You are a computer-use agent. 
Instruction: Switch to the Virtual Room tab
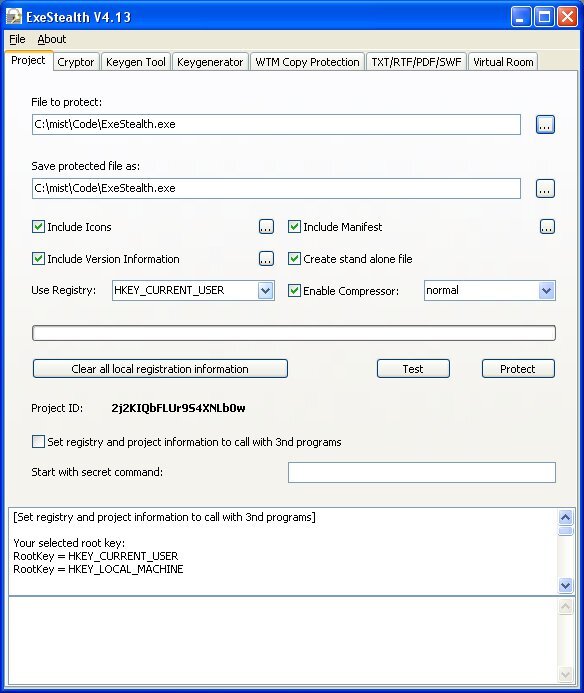pyautogui.click(x=503, y=62)
